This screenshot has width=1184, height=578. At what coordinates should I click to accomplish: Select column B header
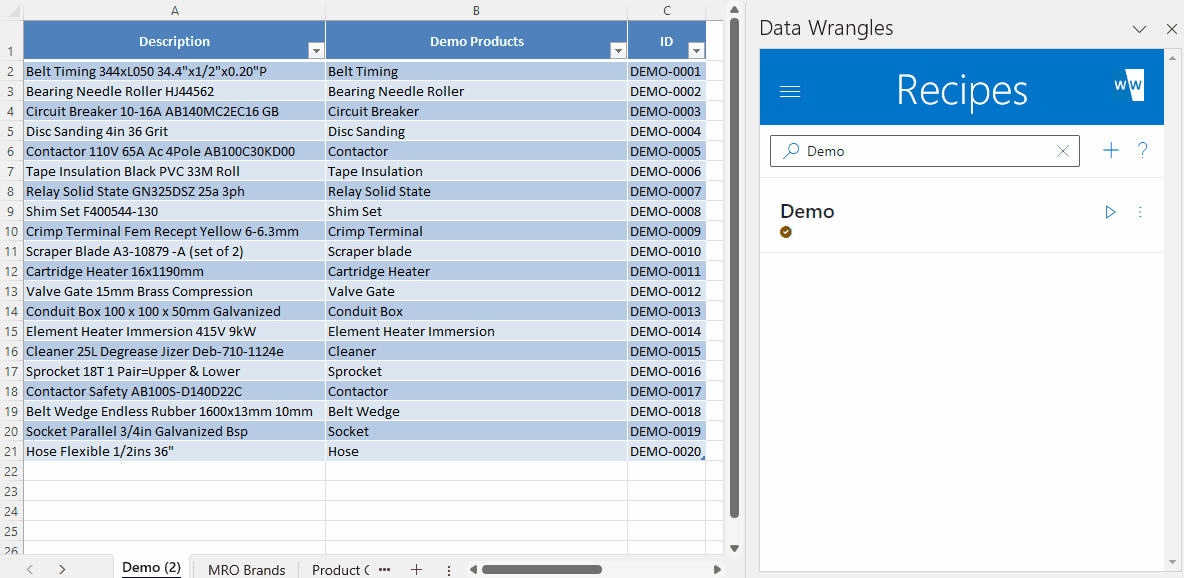(x=476, y=10)
